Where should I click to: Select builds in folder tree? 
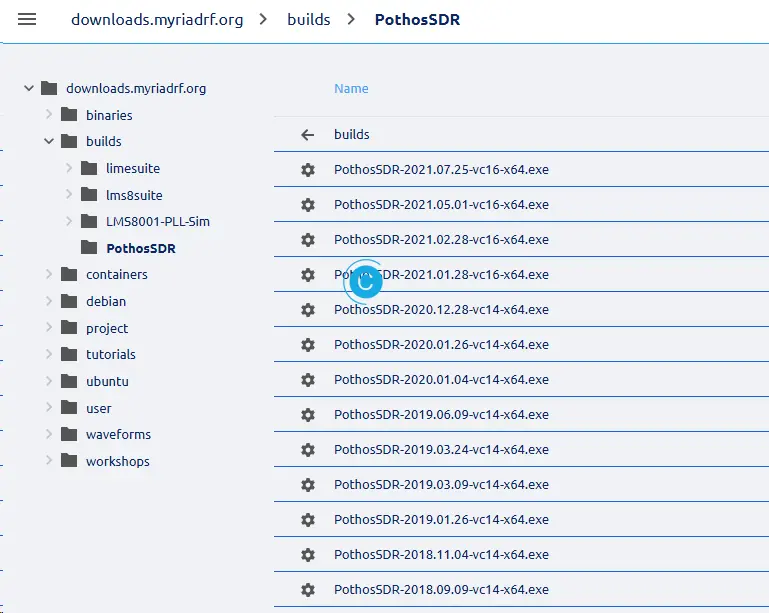tap(103, 142)
